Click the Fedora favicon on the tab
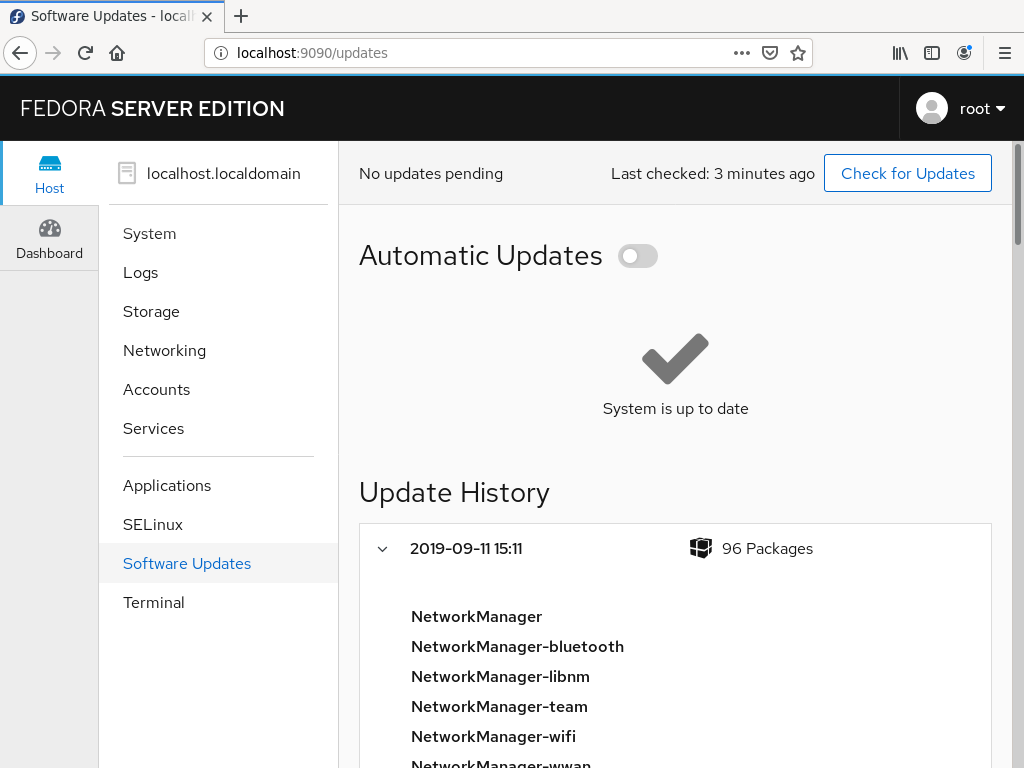The width and height of the screenshot is (1024, 768). point(17,16)
